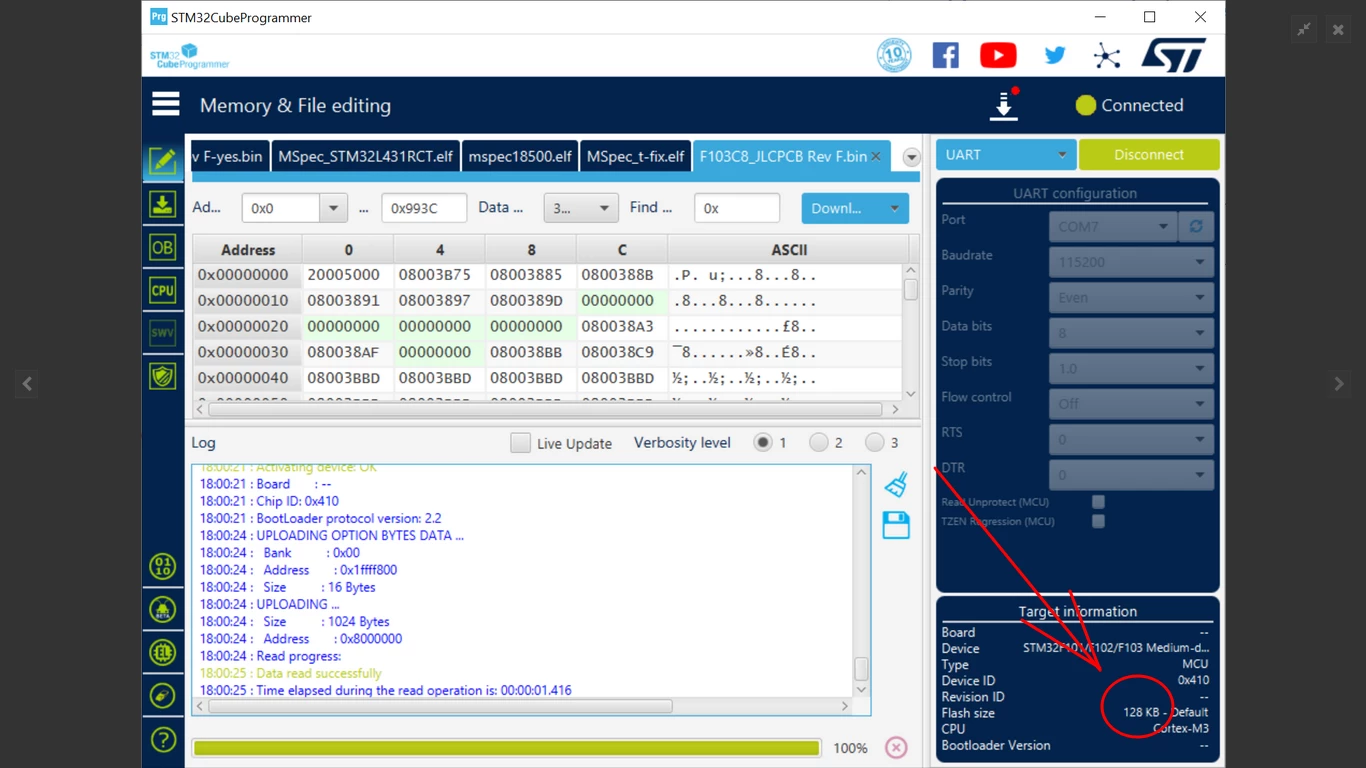This screenshot has height=768, width=1366.
Task: Exit fullscreen in the image viewer
Action: point(1304,30)
